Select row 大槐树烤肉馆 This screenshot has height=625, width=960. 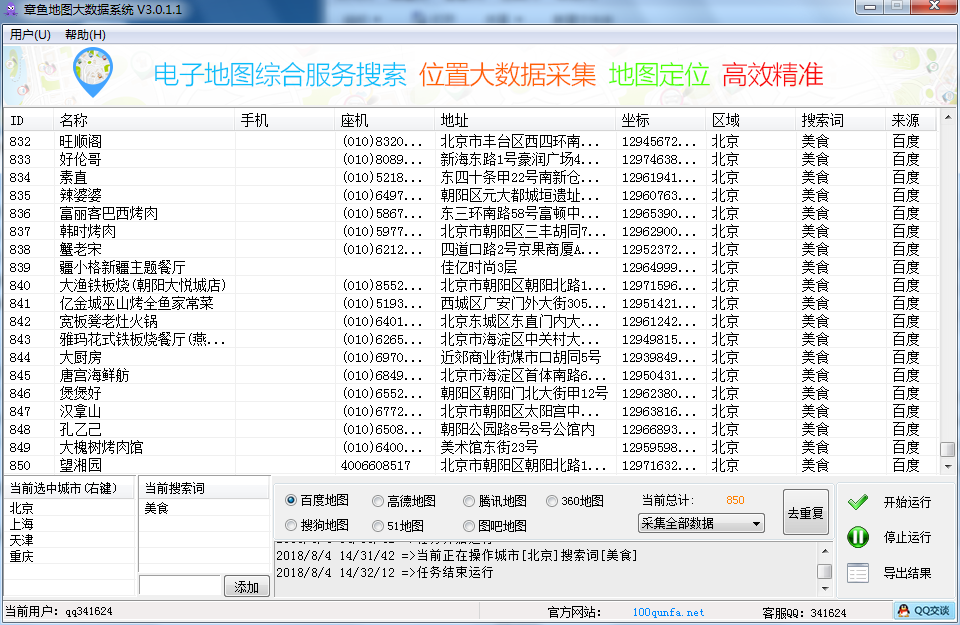click(x=470, y=447)
